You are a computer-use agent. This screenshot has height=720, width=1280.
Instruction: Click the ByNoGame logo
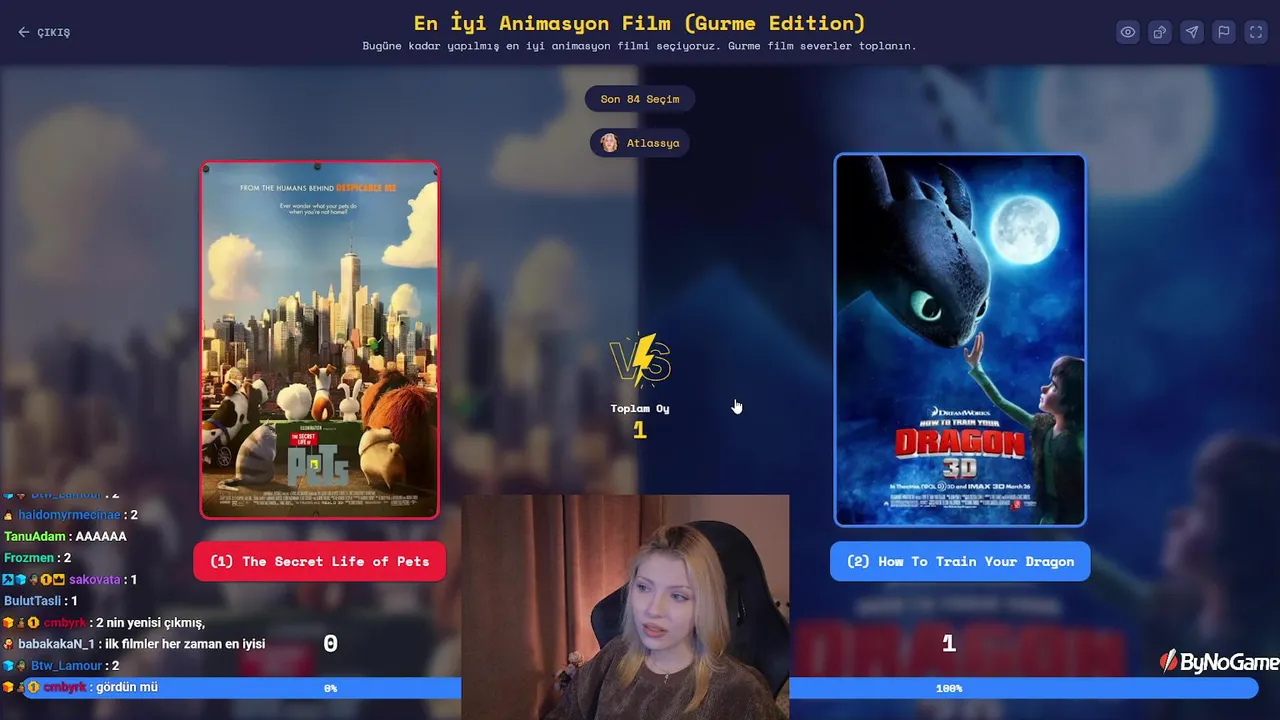pos(1219,662)
